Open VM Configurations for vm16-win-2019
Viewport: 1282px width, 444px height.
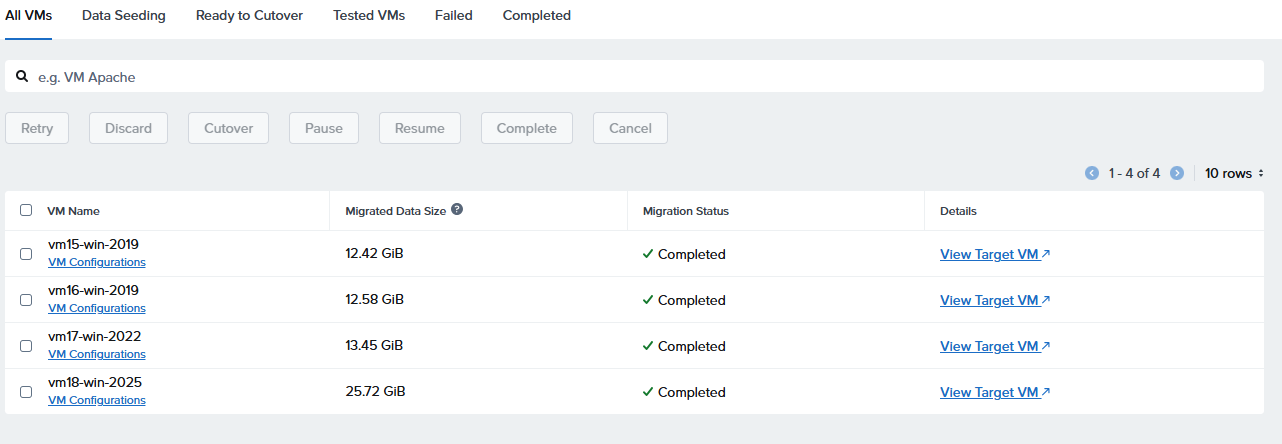[97, 308]
